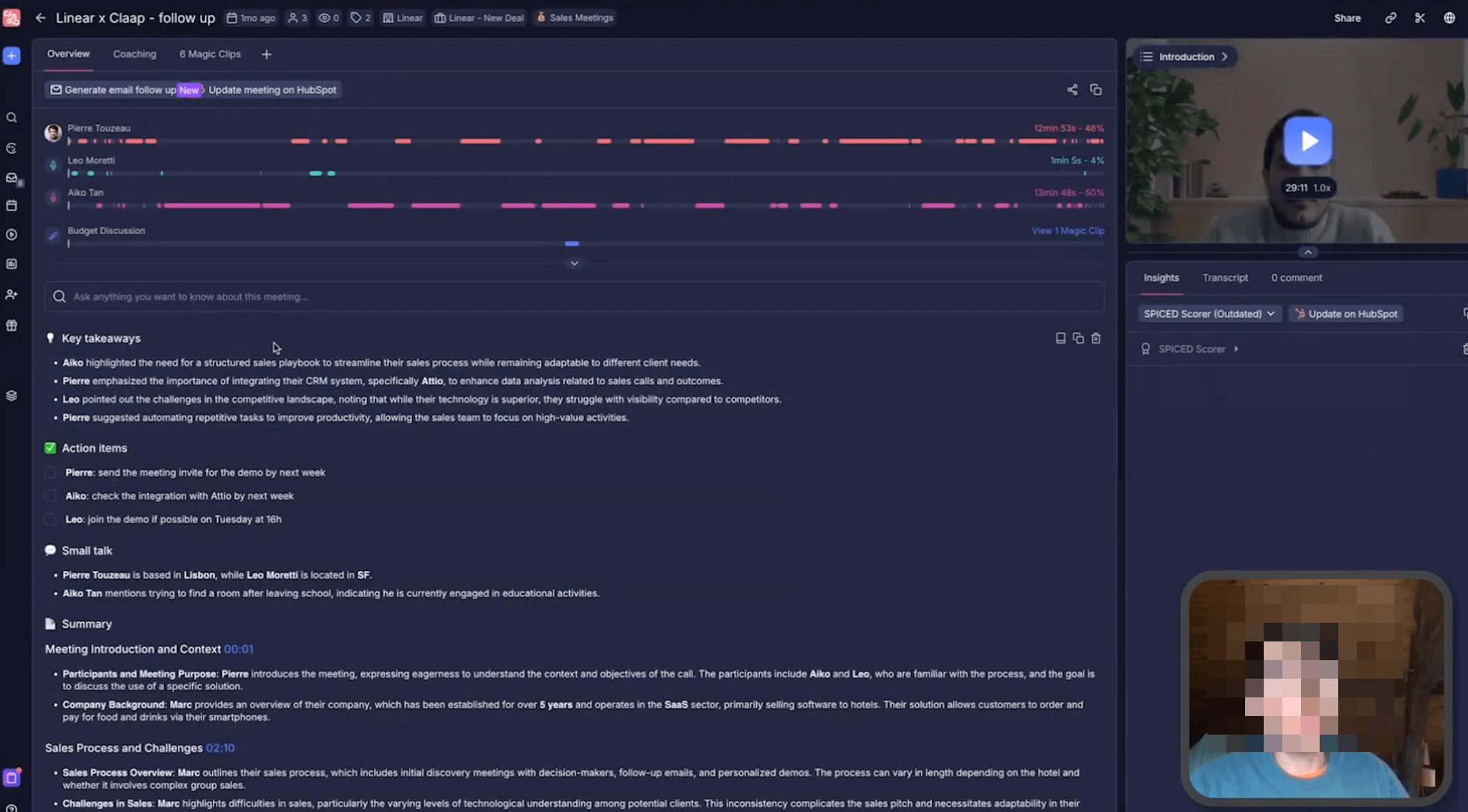
Task: Check Aiko check Attio integration action item
Action: point(50,496)
